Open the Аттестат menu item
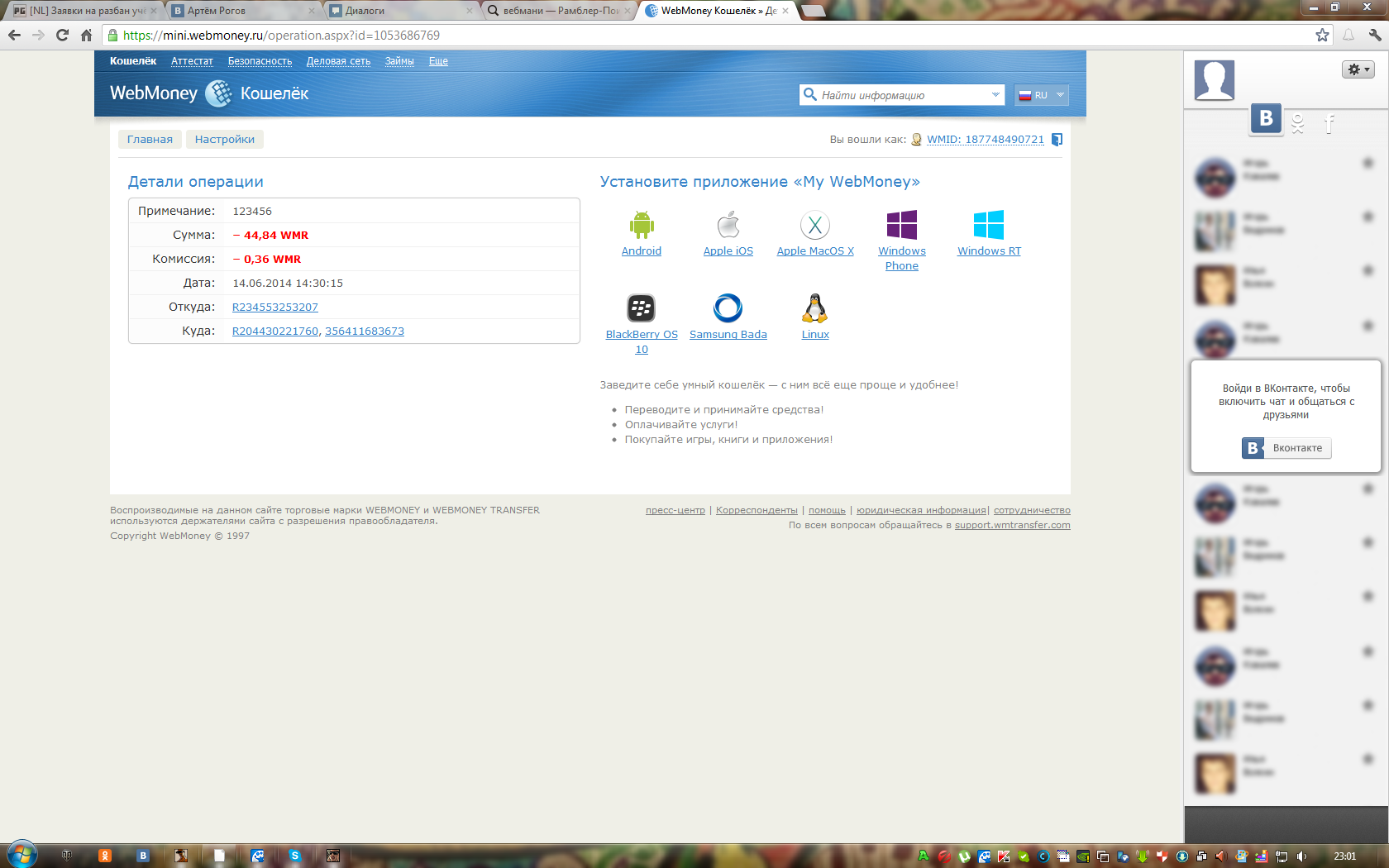This screenshot has height=868, width=1389. click(192, 61)
